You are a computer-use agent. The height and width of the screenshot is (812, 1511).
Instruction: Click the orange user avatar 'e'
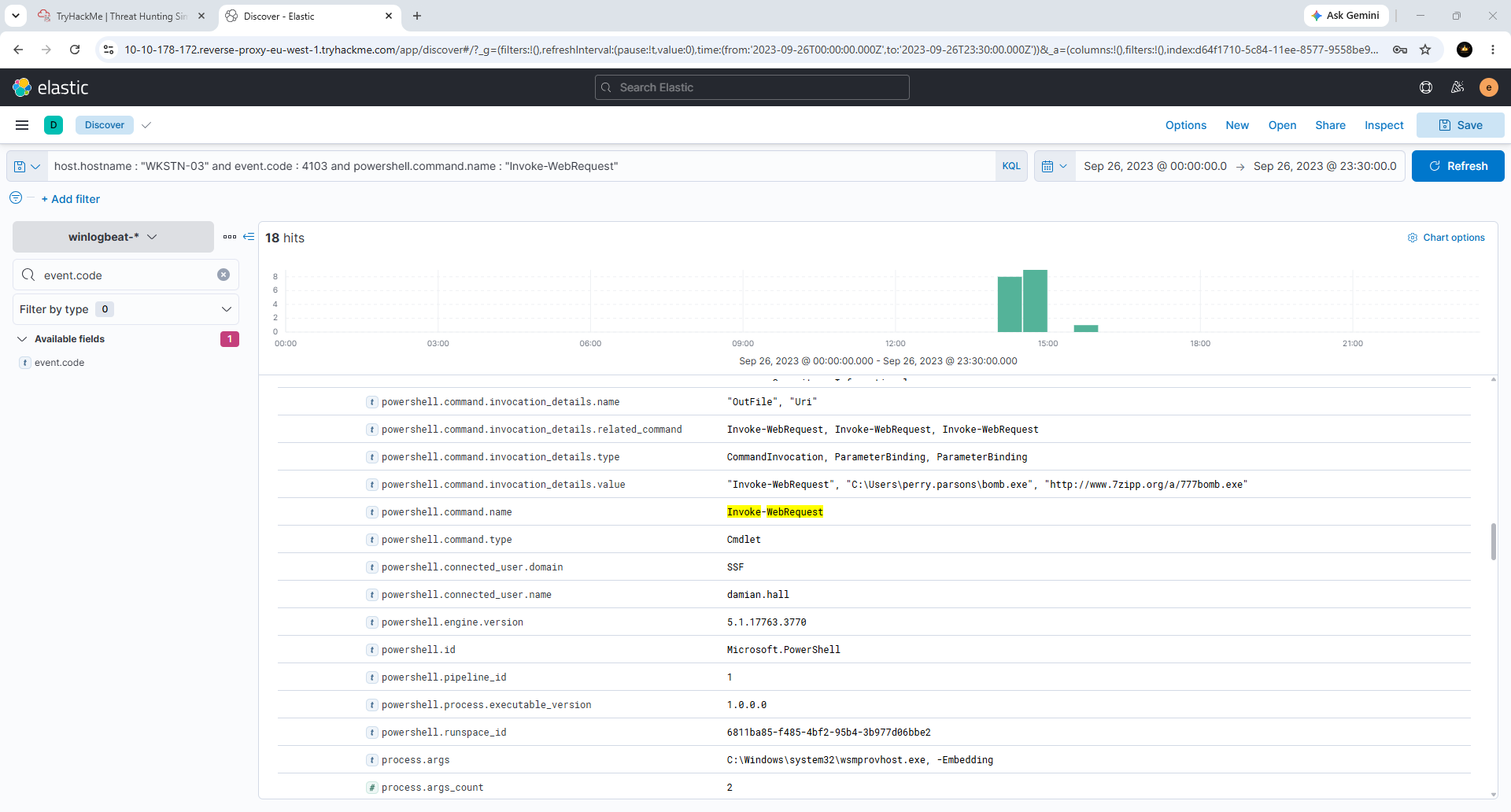[1489, 87]
